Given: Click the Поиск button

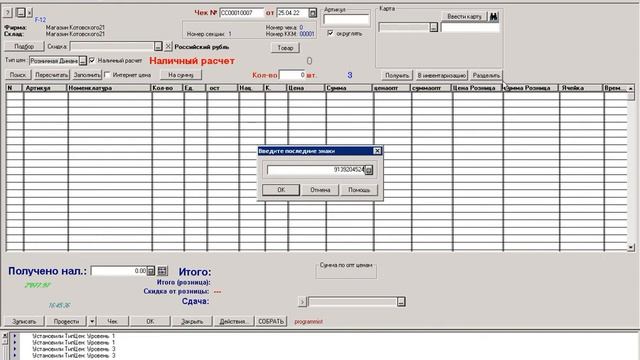Looking at the screenshot, I should tap(18, 75).
